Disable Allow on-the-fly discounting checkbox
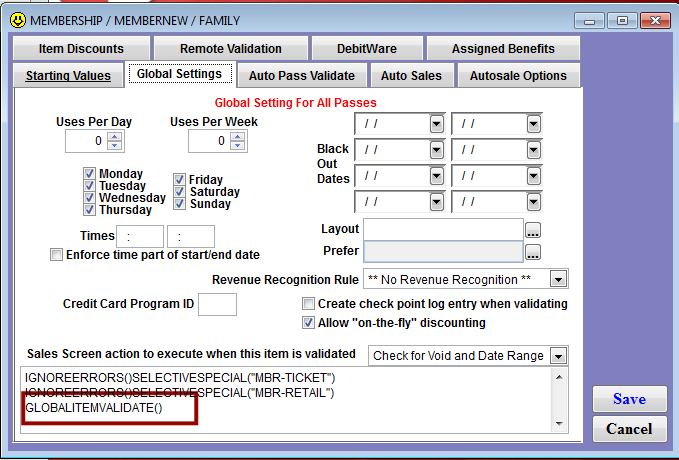The height and width of the screenshot is (460, 679). [x=308, y=323]
